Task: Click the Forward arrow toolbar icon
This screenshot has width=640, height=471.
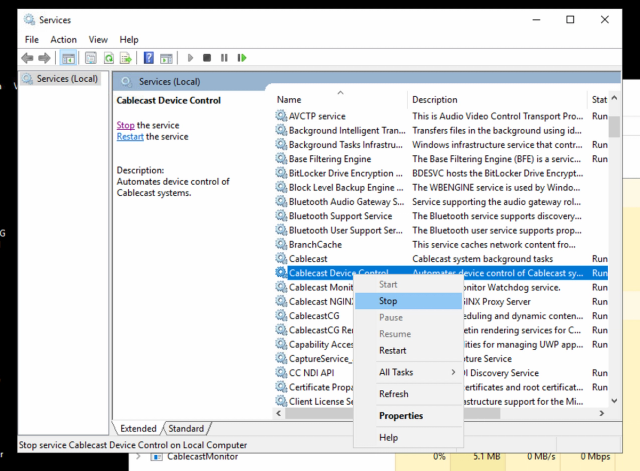Action: point(44,58)
